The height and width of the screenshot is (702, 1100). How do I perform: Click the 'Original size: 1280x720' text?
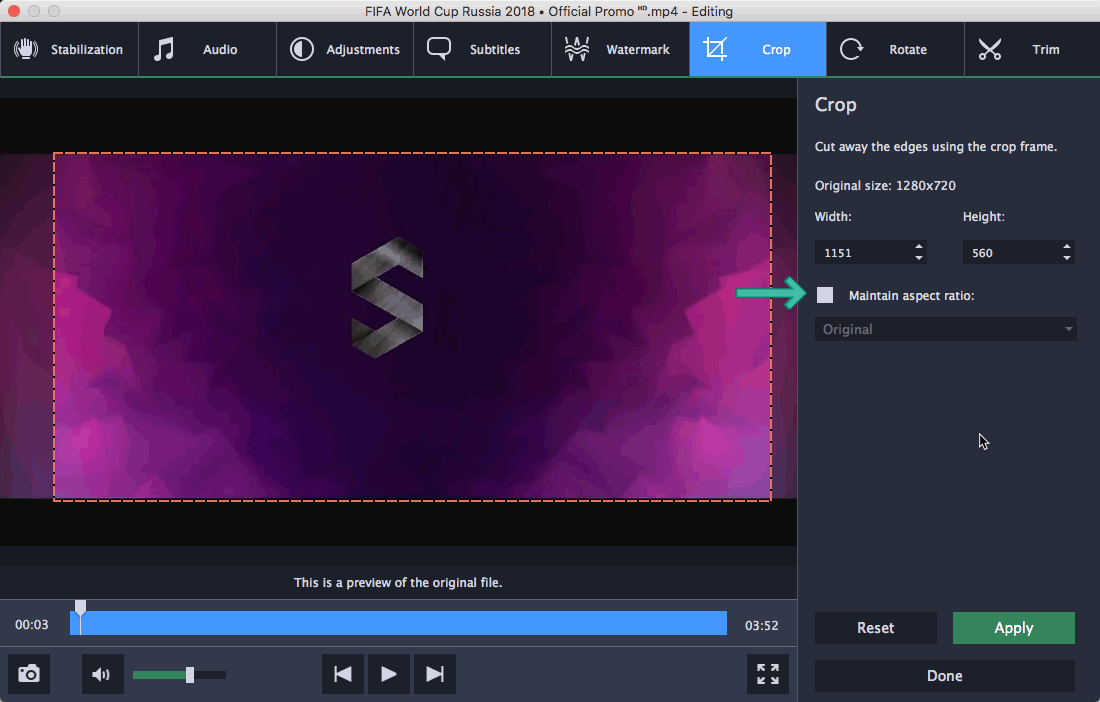point(885,185)
